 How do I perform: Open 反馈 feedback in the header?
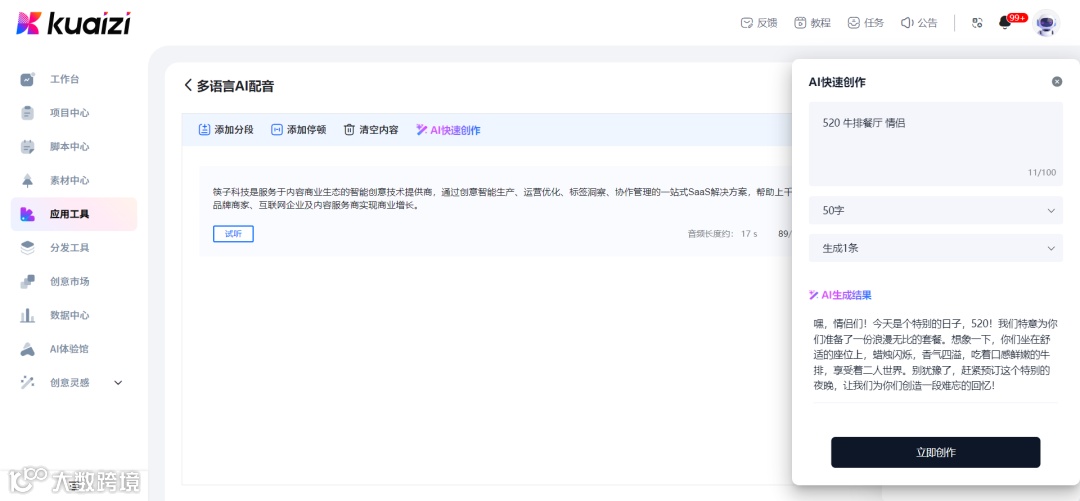(759, 23)
